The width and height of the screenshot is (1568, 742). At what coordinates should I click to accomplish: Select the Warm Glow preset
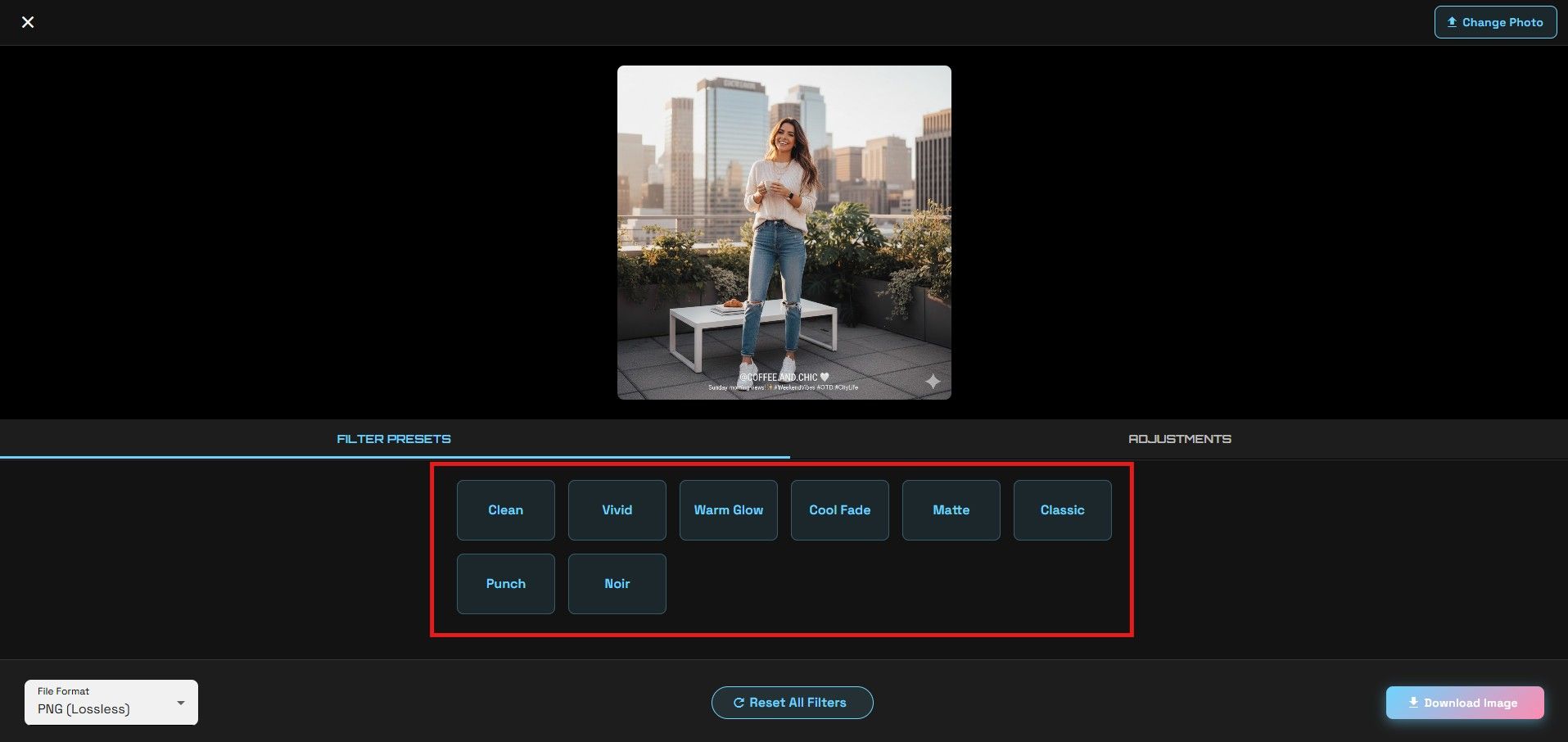(728, 509)
